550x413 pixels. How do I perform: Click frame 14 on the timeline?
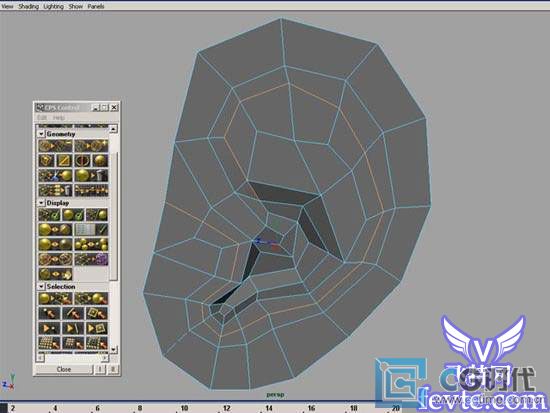(x=269, y=408)
